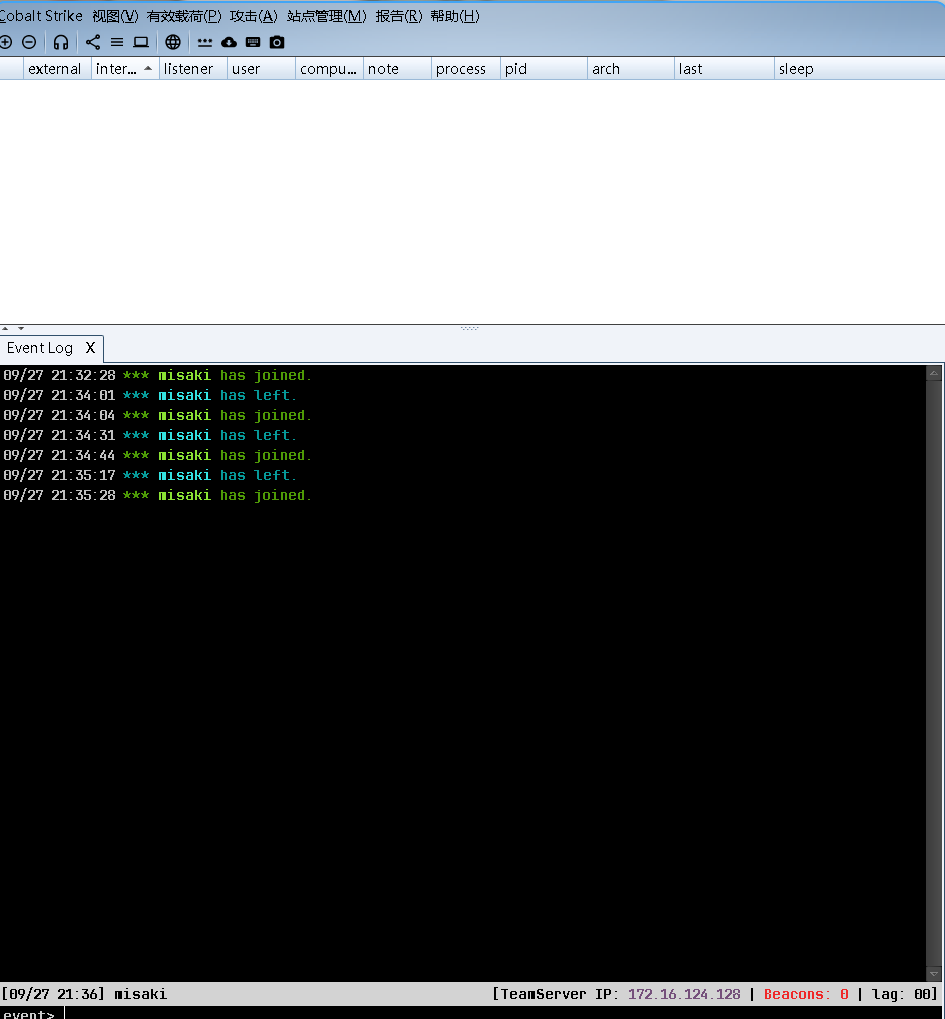
Task: Open the 报告(R) menu
Action: pos(398,16)
